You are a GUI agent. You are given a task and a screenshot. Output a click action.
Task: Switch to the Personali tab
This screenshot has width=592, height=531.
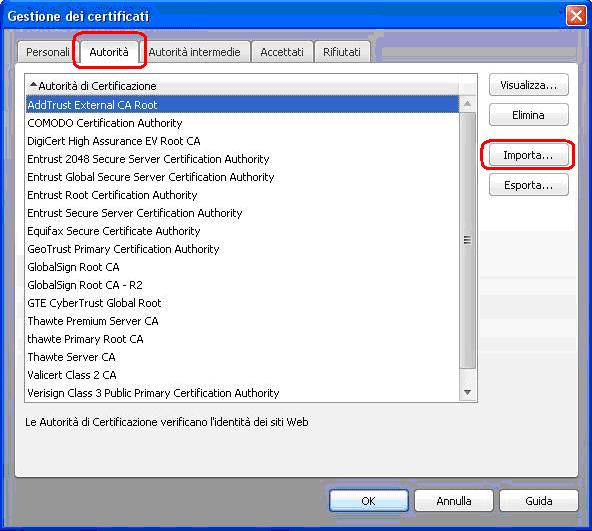tap(48, 52)
